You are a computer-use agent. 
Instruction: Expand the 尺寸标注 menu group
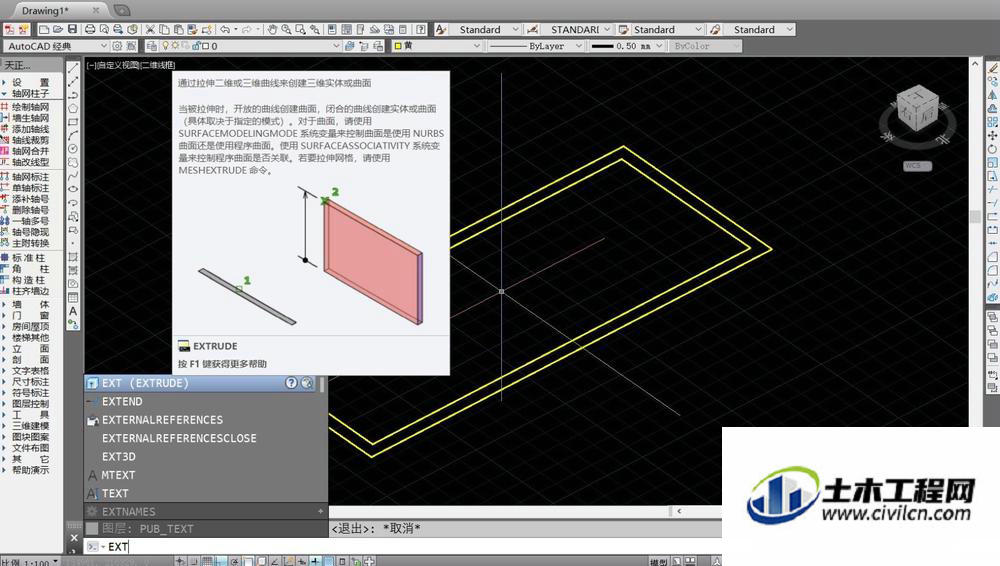point(30,382)
